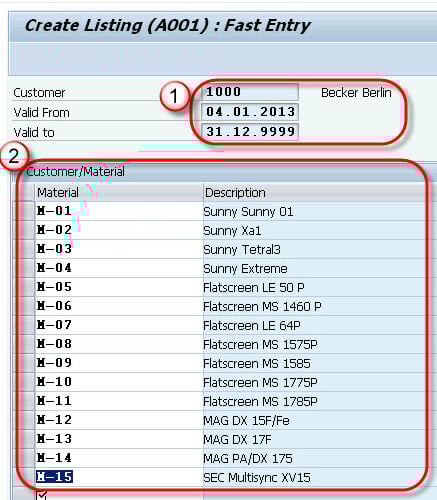Click the Valid to date field
The image size is (437, 500).
[x=250, y=131]
